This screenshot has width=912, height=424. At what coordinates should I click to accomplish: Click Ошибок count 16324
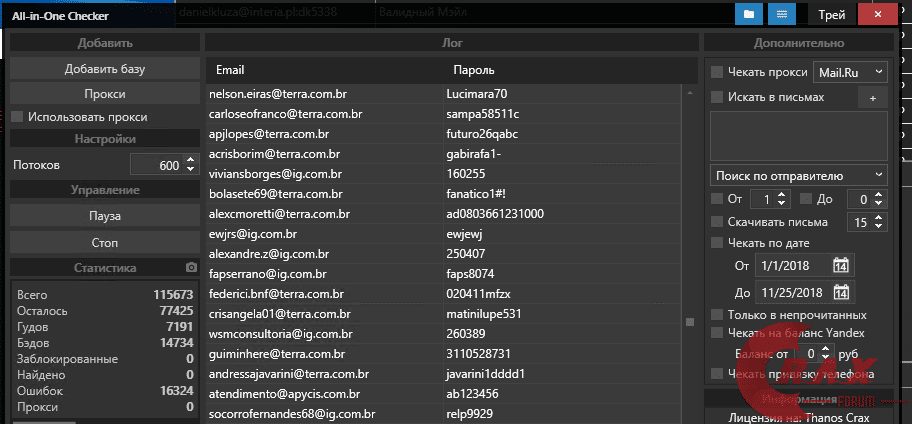(177, 391)
